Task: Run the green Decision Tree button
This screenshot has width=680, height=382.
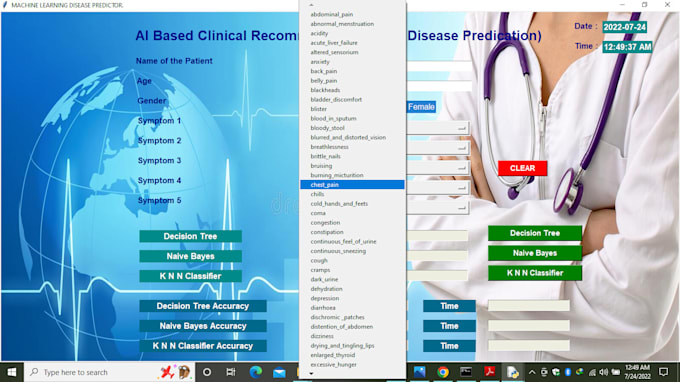Action: tap(535, 233)
